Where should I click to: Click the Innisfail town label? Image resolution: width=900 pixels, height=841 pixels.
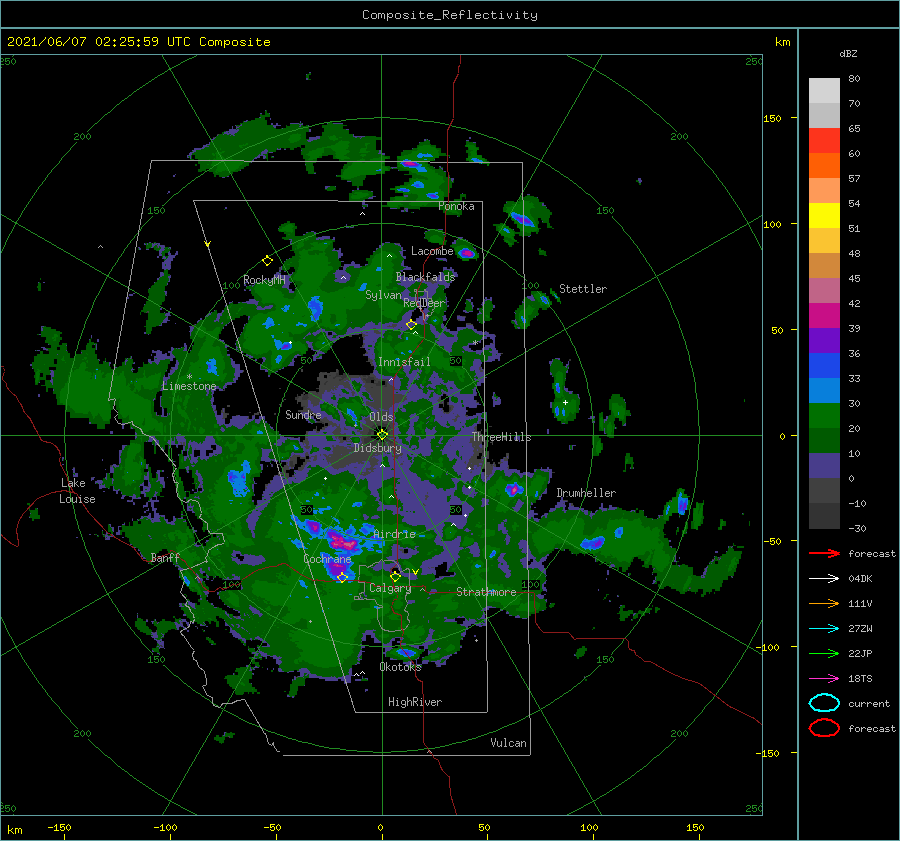(x=404, y=362)
